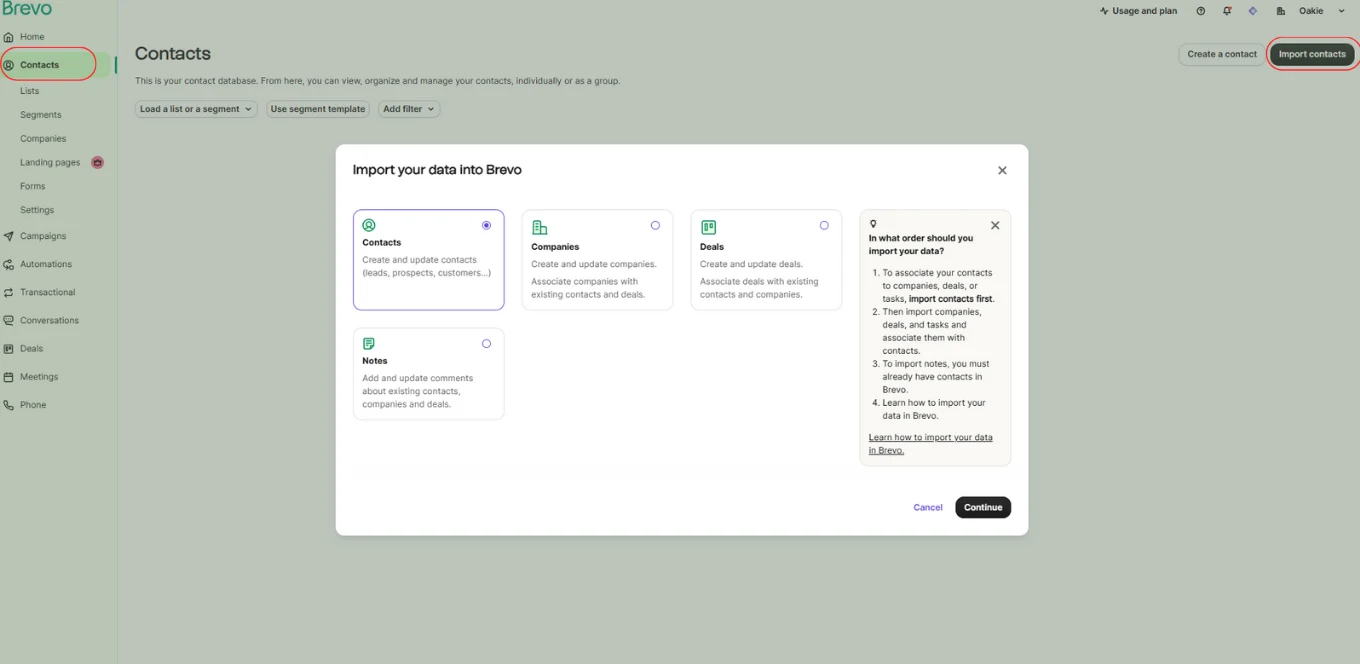Click the Conversations chat icon
Viewport: 1360px width, 664px height.
click(x=9, y=321)
